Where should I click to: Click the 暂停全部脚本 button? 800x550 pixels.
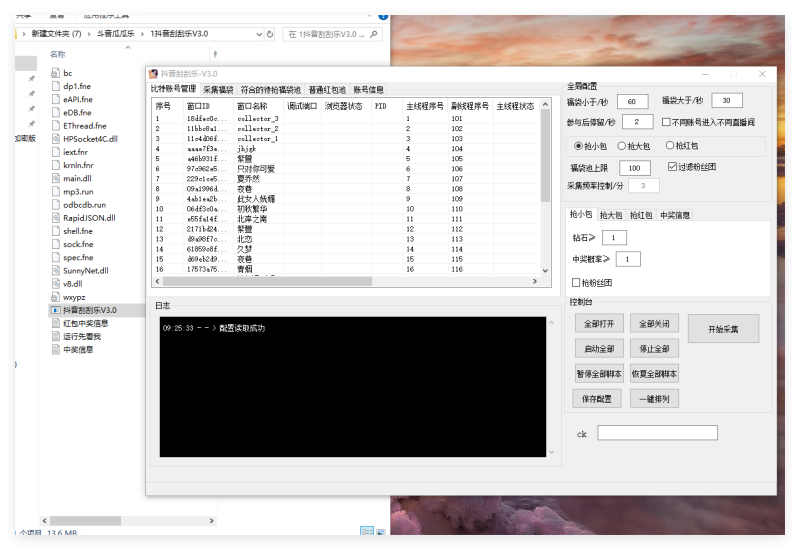[x=599, y=374]
